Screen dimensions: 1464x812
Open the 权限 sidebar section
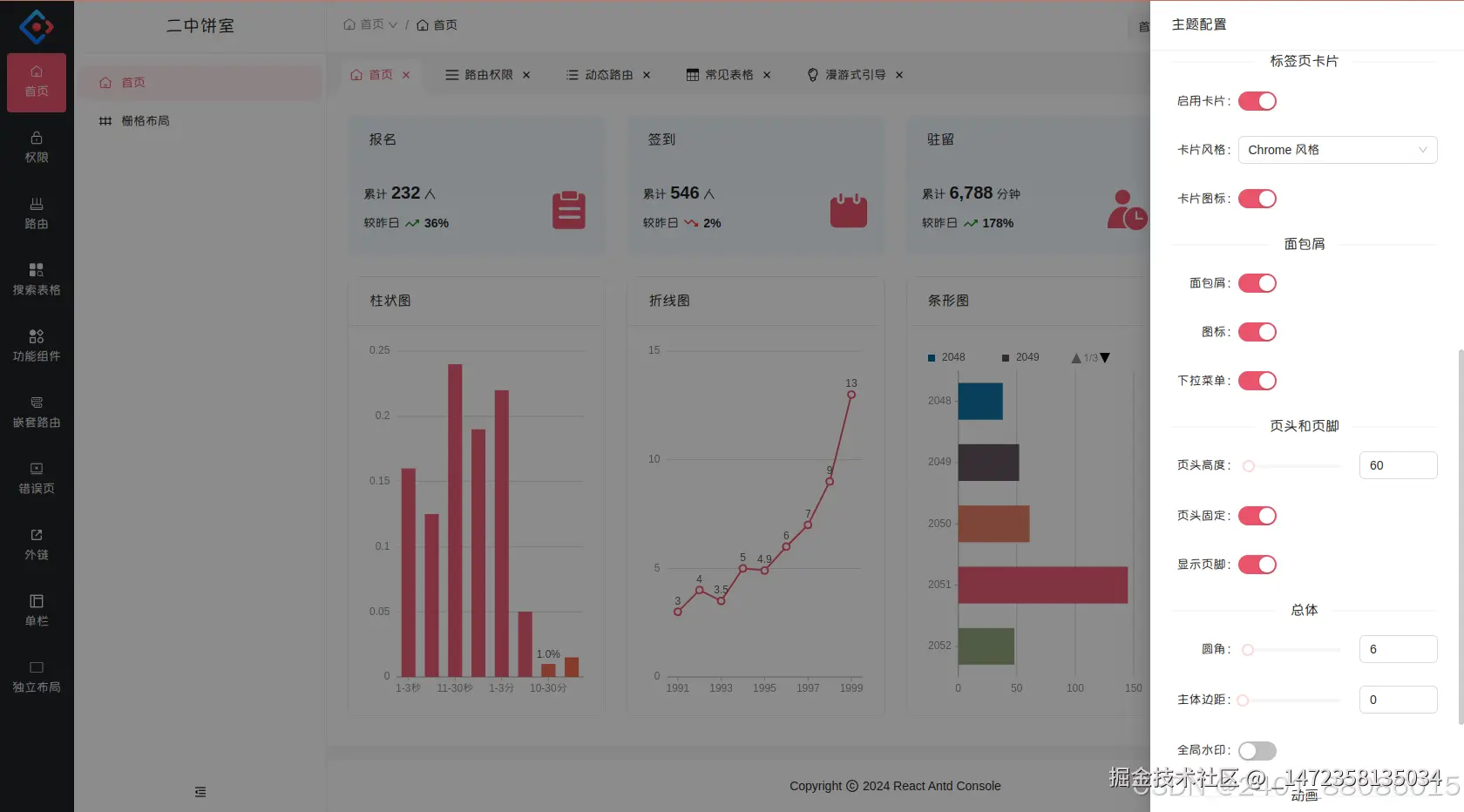click(x=37, y=148)
